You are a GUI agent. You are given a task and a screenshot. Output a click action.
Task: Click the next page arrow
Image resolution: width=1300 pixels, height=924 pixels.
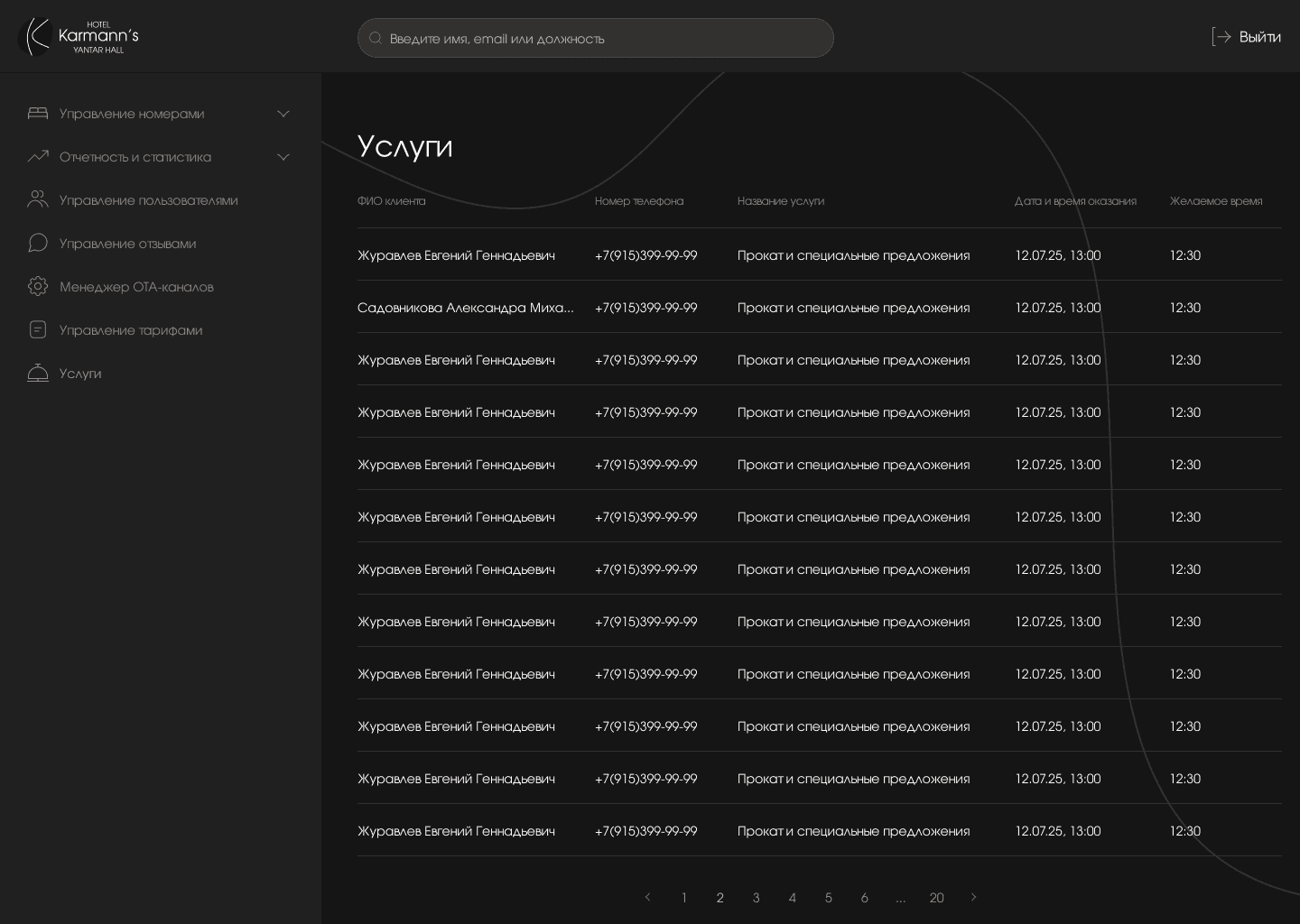(x=973, y=897)
